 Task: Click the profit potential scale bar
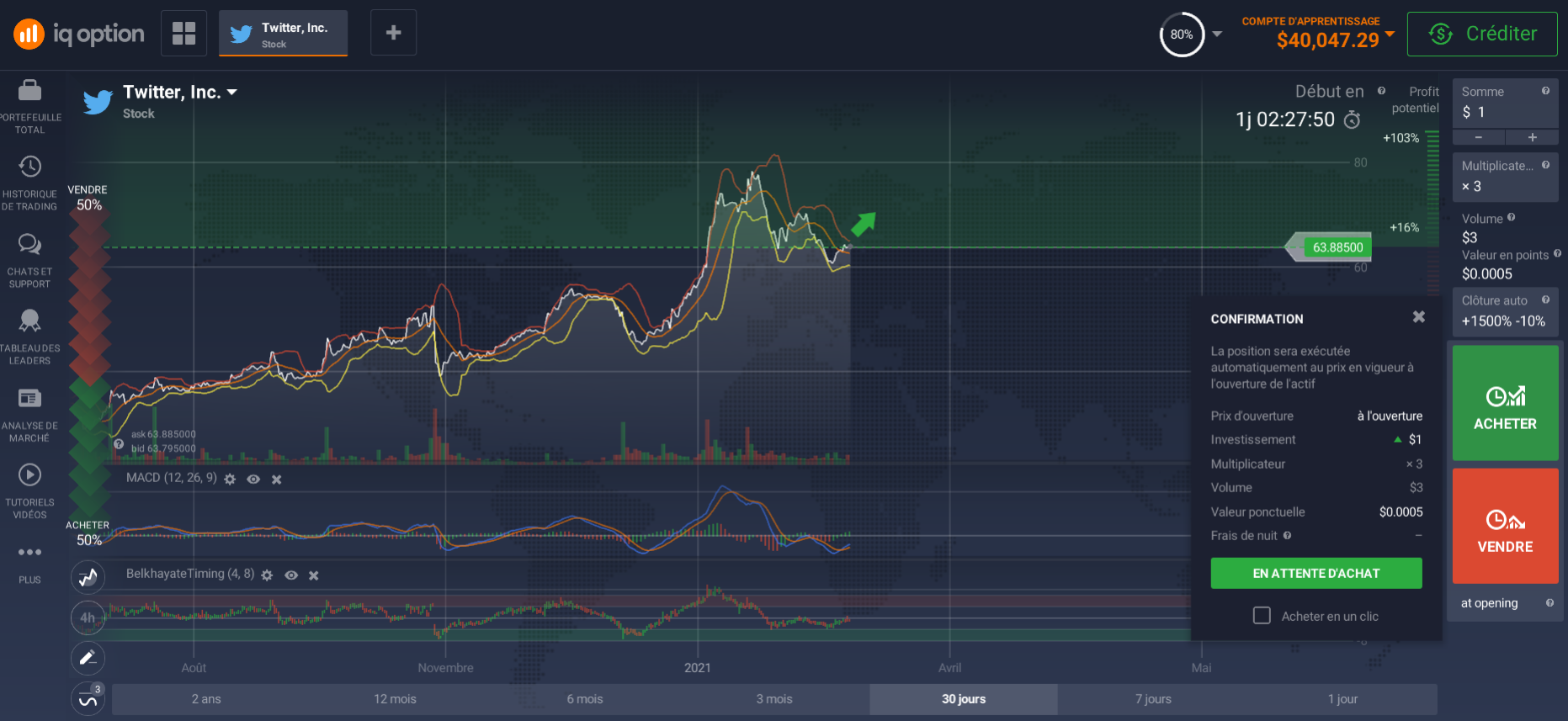[1432, 212]
